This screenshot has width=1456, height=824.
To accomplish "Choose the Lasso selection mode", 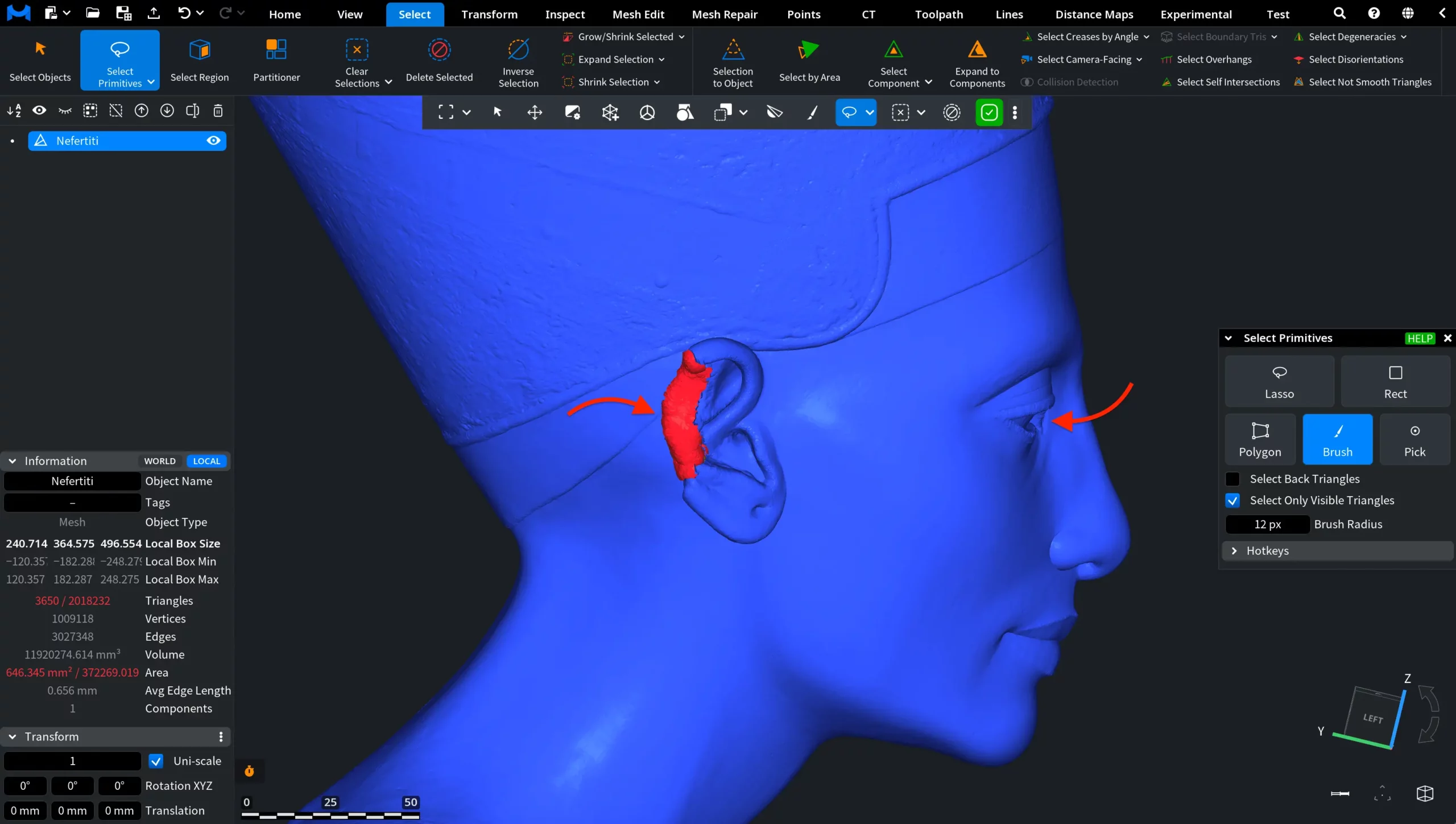I will pos(1279,381).
